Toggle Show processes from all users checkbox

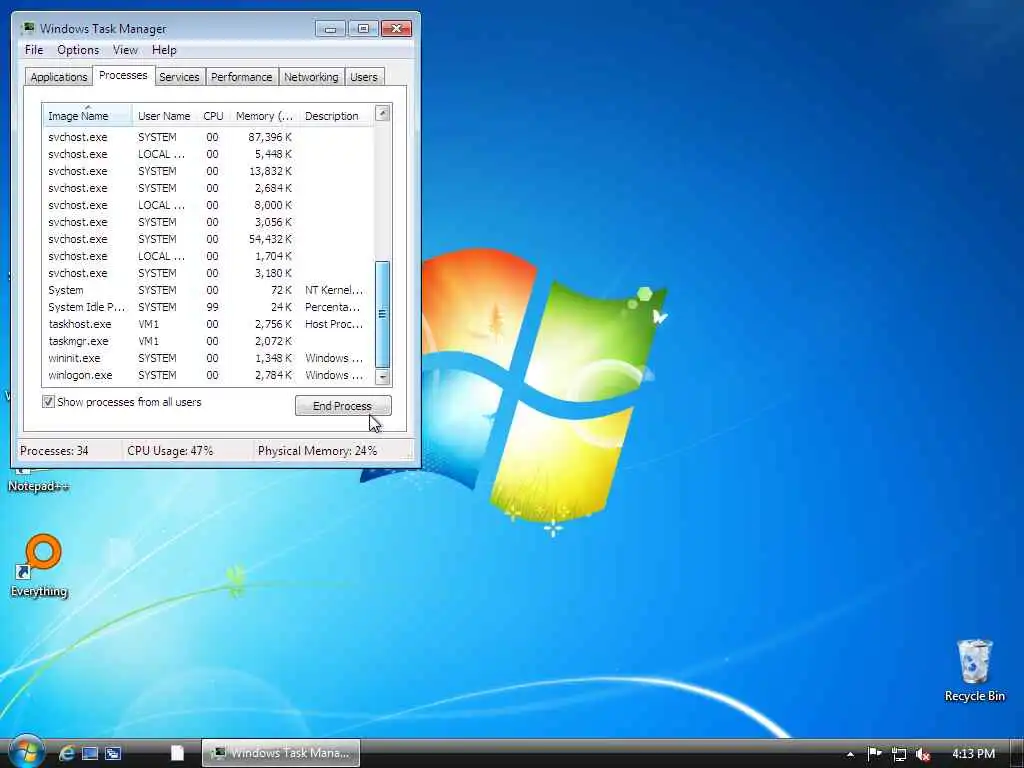pyautogui.click(x=48, y=402)
